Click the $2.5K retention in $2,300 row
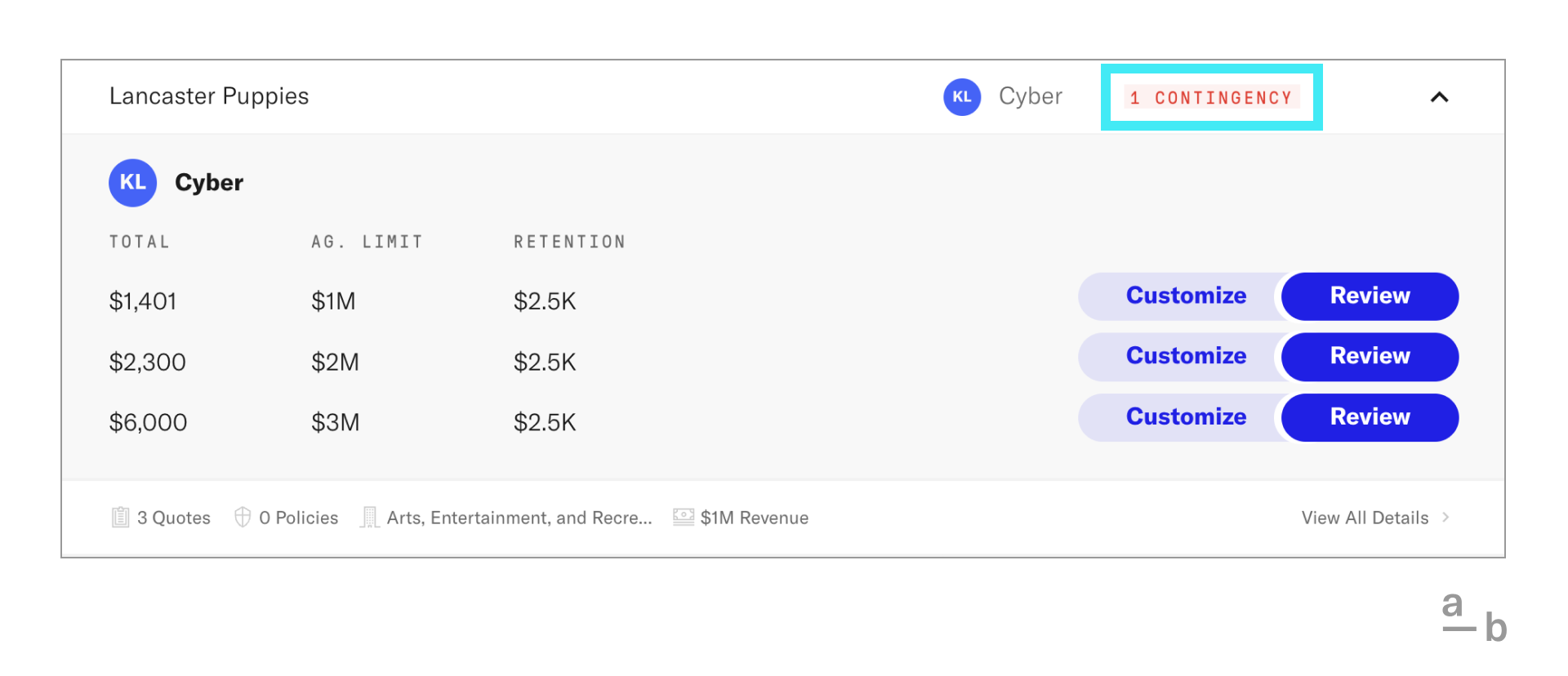 coord(545,362)
